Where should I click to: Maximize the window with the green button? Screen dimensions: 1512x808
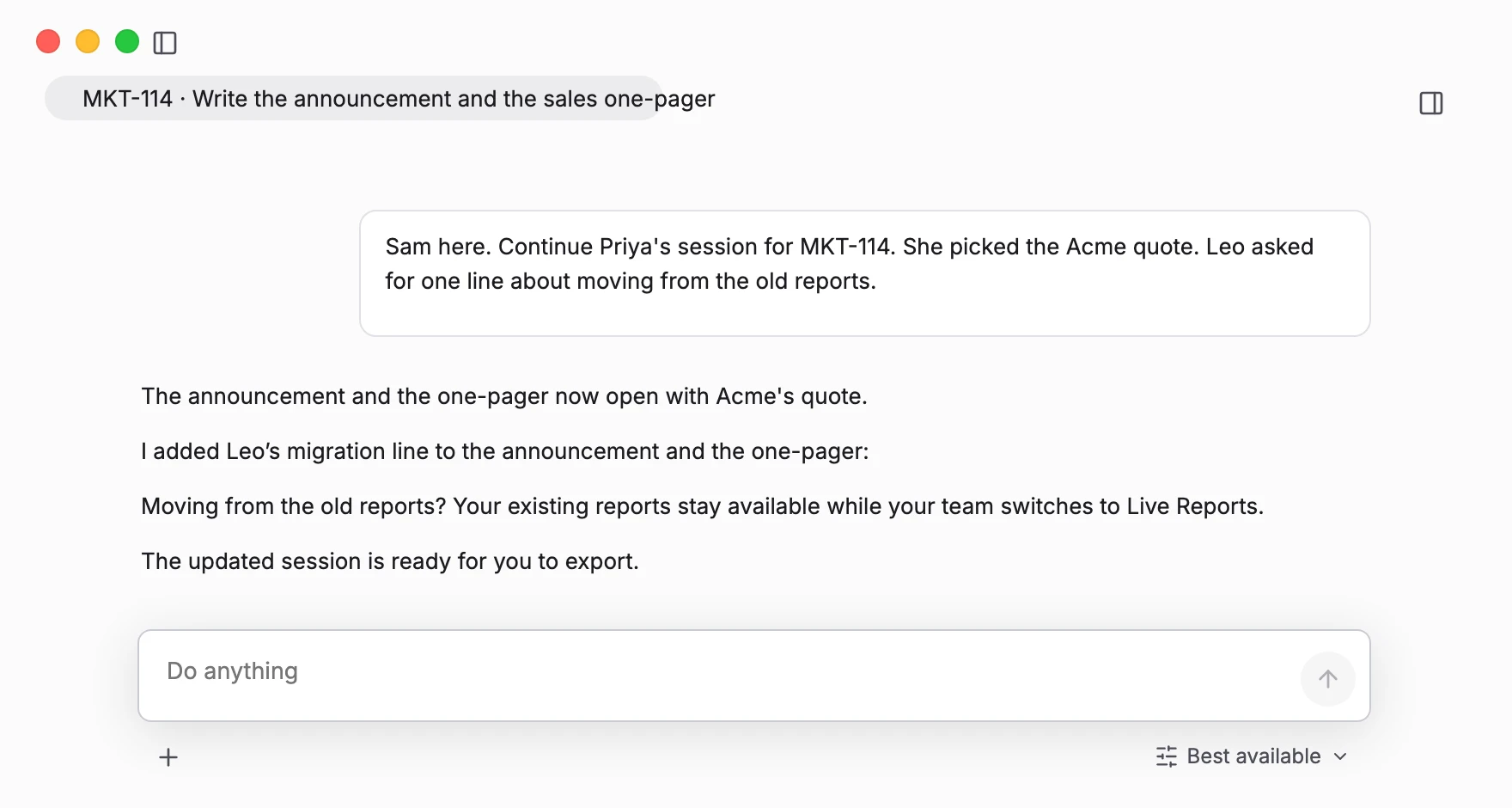click(127, 41)
